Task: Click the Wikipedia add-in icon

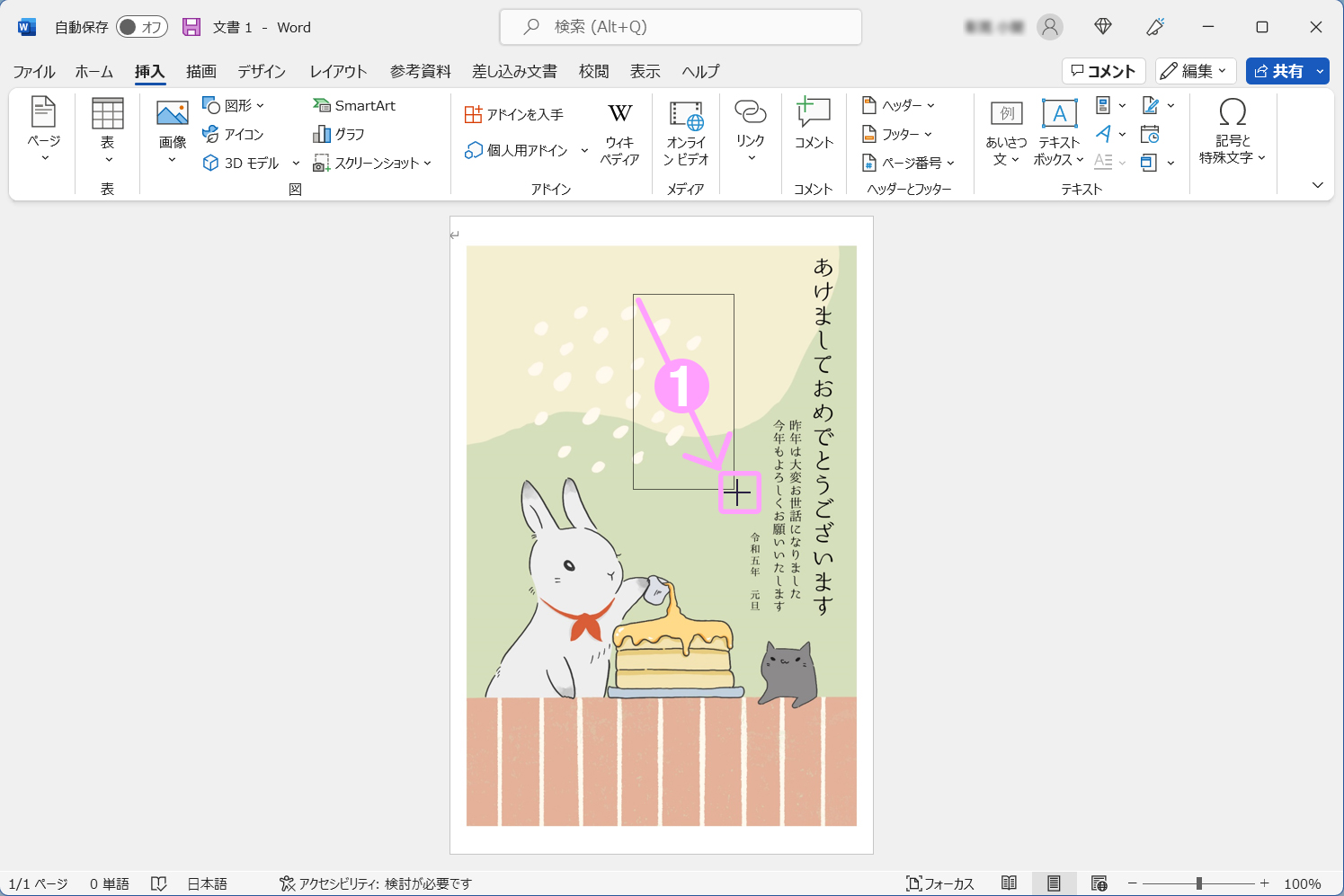Action: click(x=619, y=134)
